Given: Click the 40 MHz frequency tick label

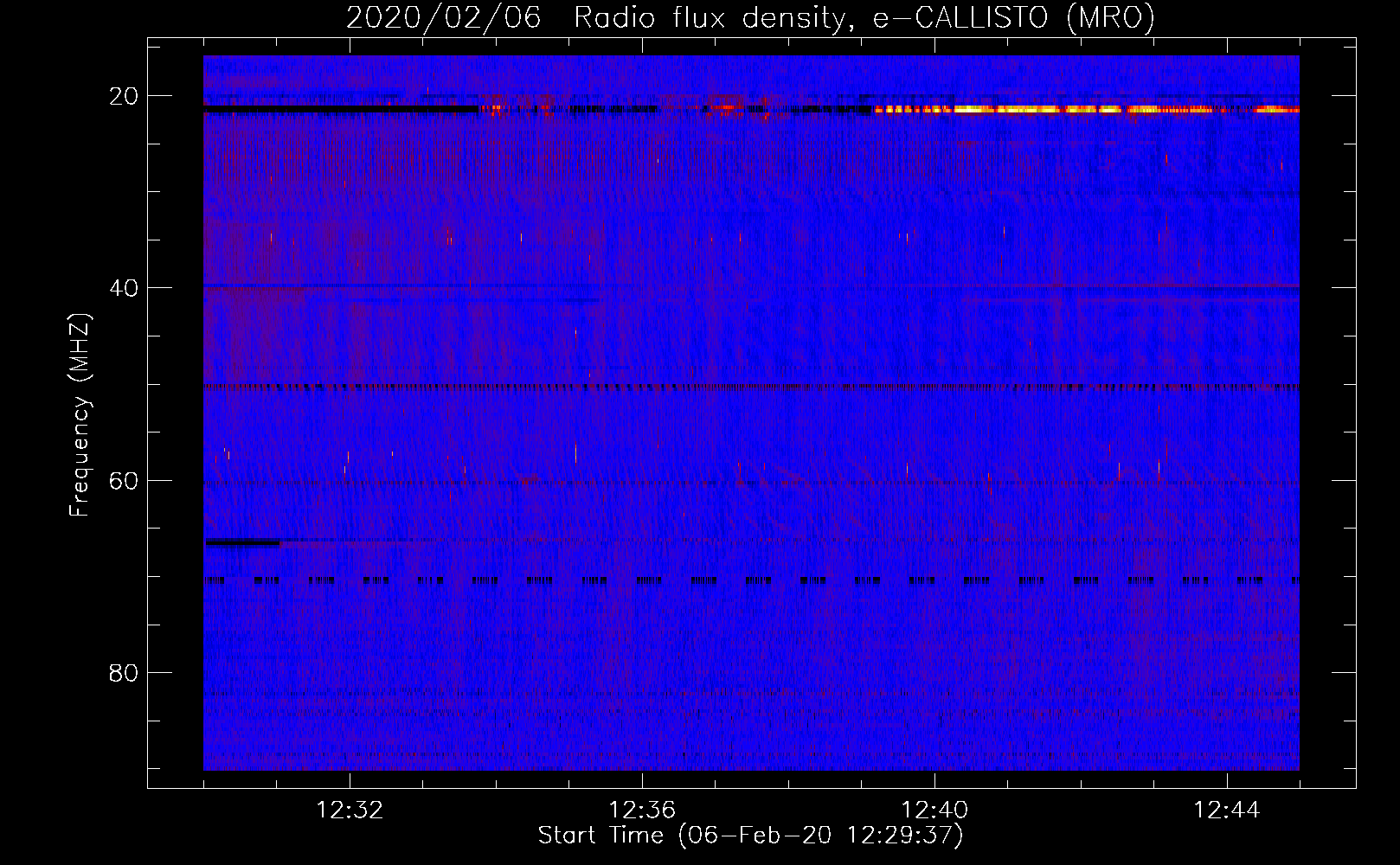Looking at the screenshot, I should (124, 288).
